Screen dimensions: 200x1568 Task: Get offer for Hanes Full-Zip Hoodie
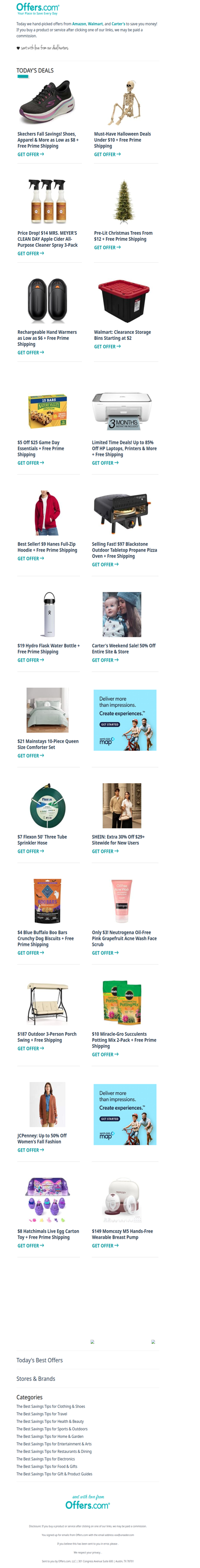pyautogui.click(x=30, y=559)
